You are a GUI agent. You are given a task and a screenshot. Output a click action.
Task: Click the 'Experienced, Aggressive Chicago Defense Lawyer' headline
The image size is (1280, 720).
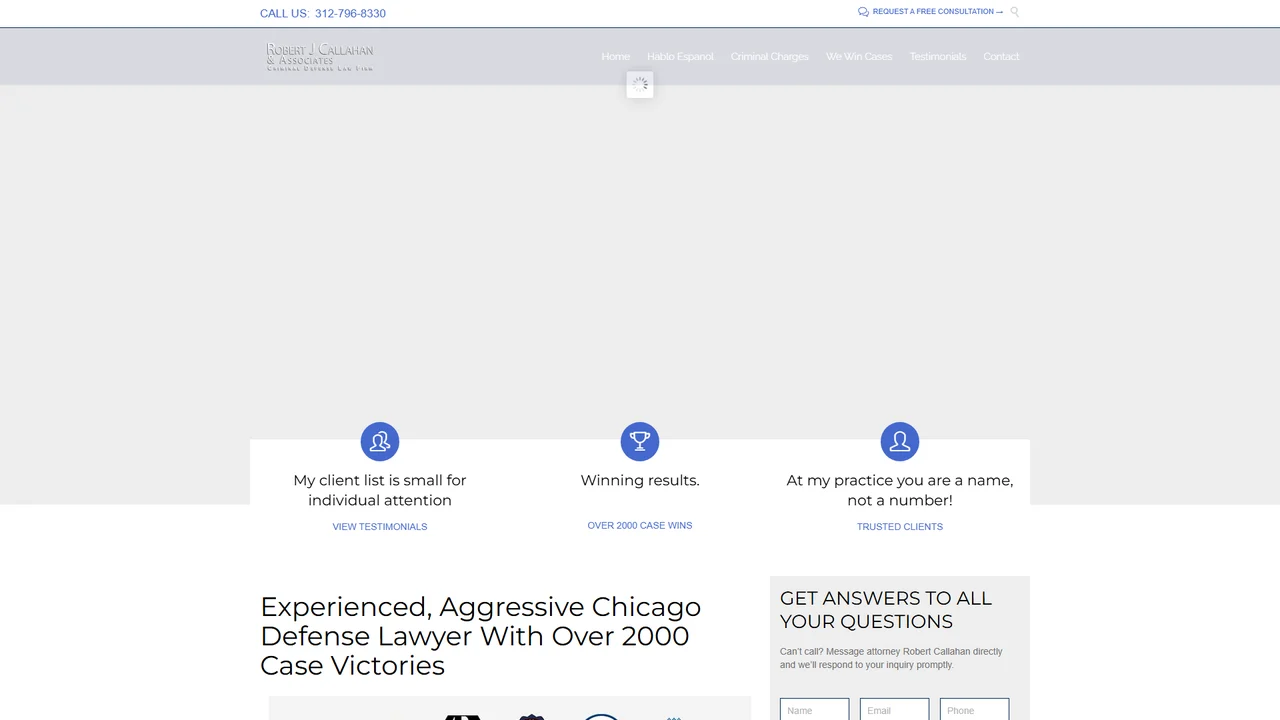(x=481, y=636)
